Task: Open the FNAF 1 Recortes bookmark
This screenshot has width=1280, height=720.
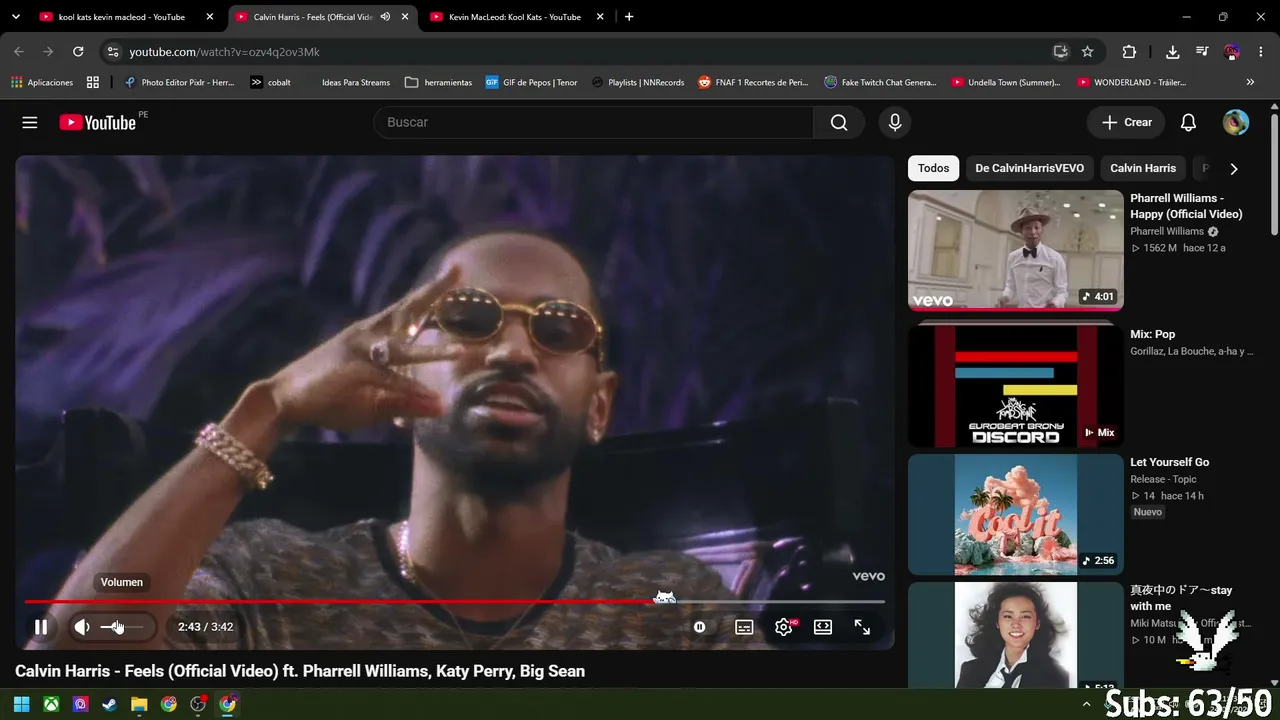Action: [x=753, y=82]
